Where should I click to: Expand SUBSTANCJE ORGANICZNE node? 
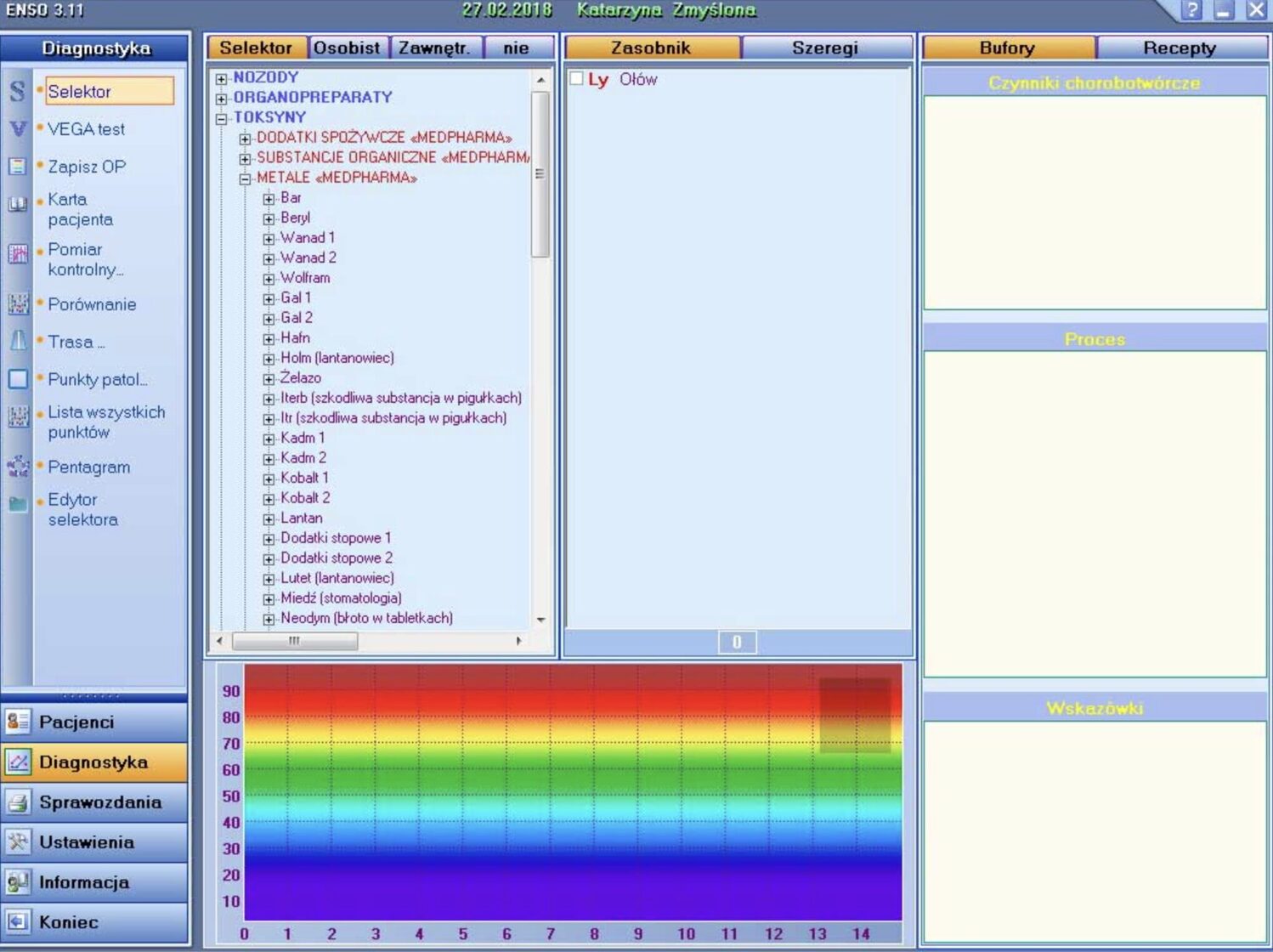tap(245, 158)
